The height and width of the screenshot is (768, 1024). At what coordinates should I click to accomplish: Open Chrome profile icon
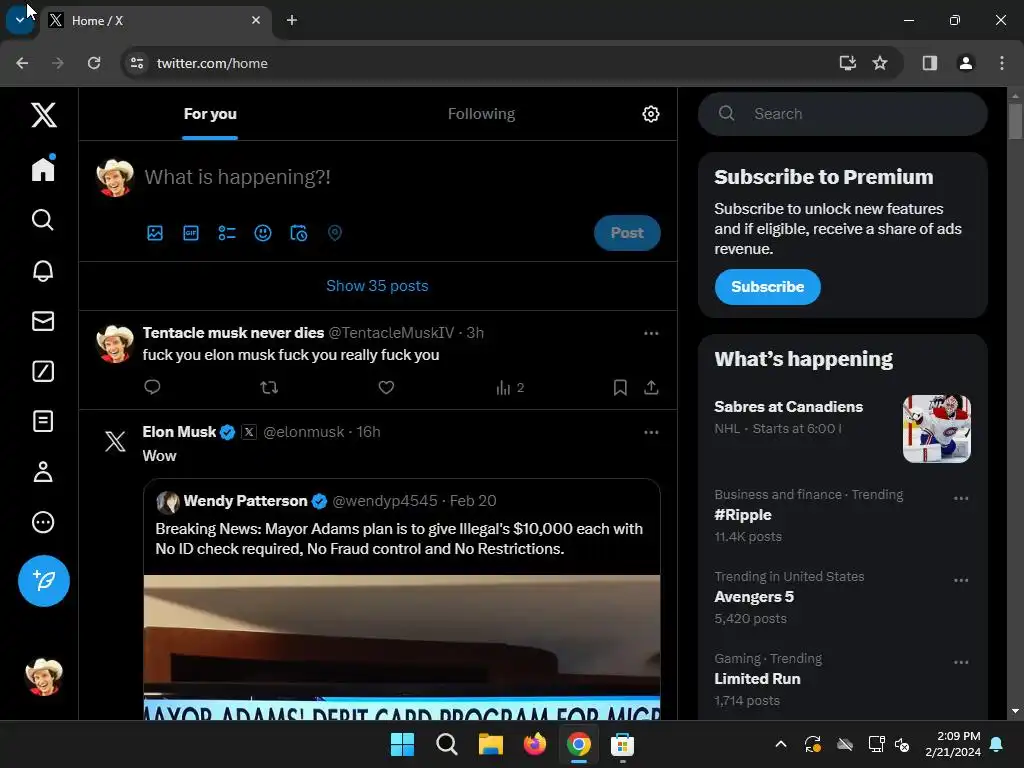point(965,63)
